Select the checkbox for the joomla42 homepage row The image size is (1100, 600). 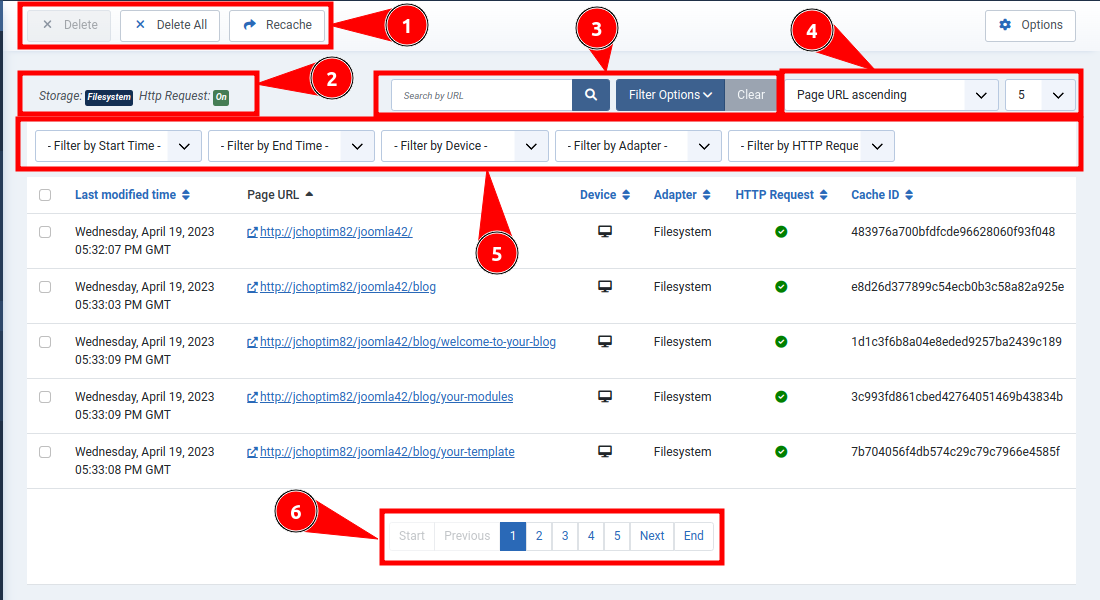[44, 231]
